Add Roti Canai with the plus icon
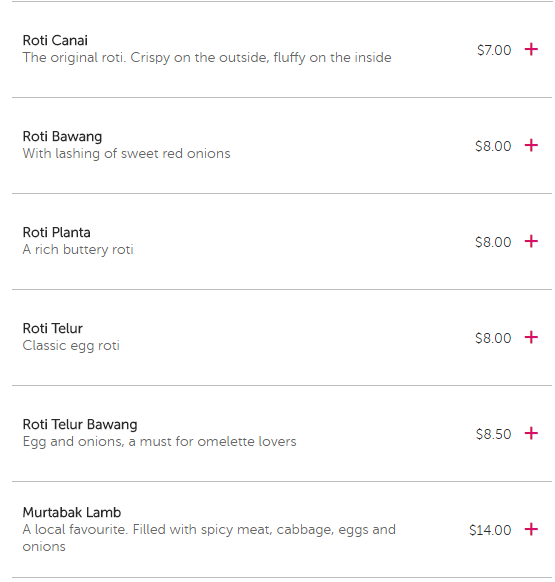555x582 pixels. pyautogui.click(x=531, y=49)
